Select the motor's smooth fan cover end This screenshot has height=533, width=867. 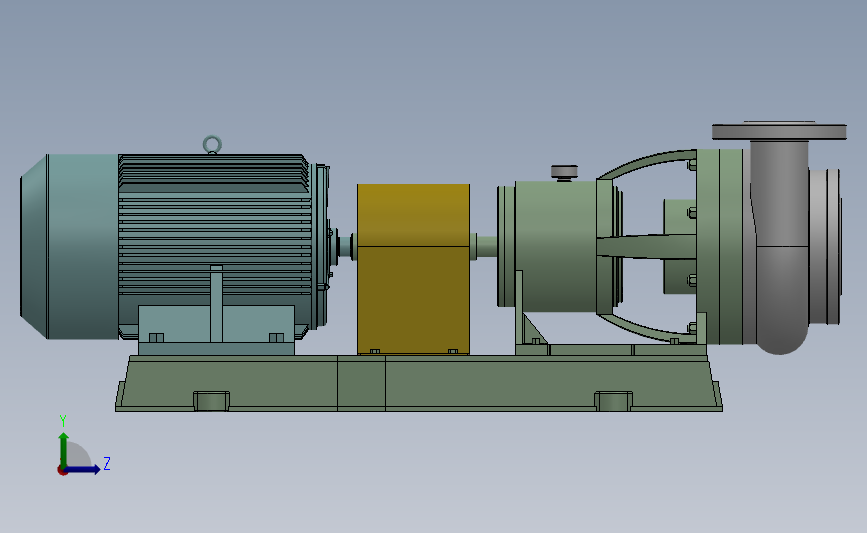click(69, 247)
